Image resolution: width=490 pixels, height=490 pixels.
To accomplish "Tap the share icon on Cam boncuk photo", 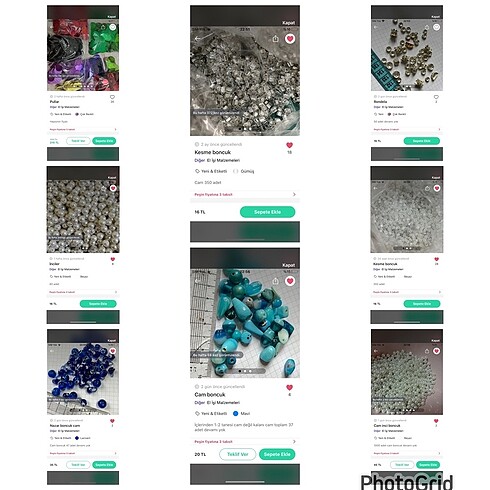I will 275,281.
